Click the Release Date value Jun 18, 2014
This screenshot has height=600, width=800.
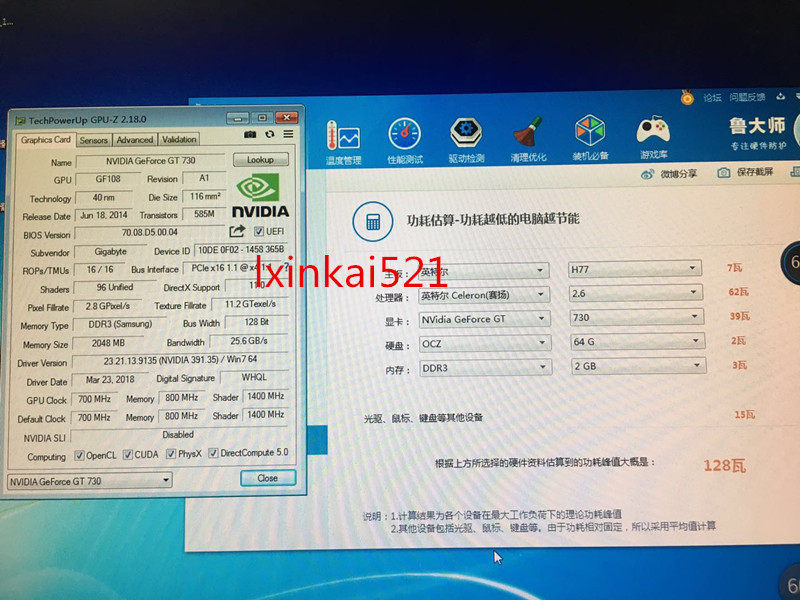[104, 215]
